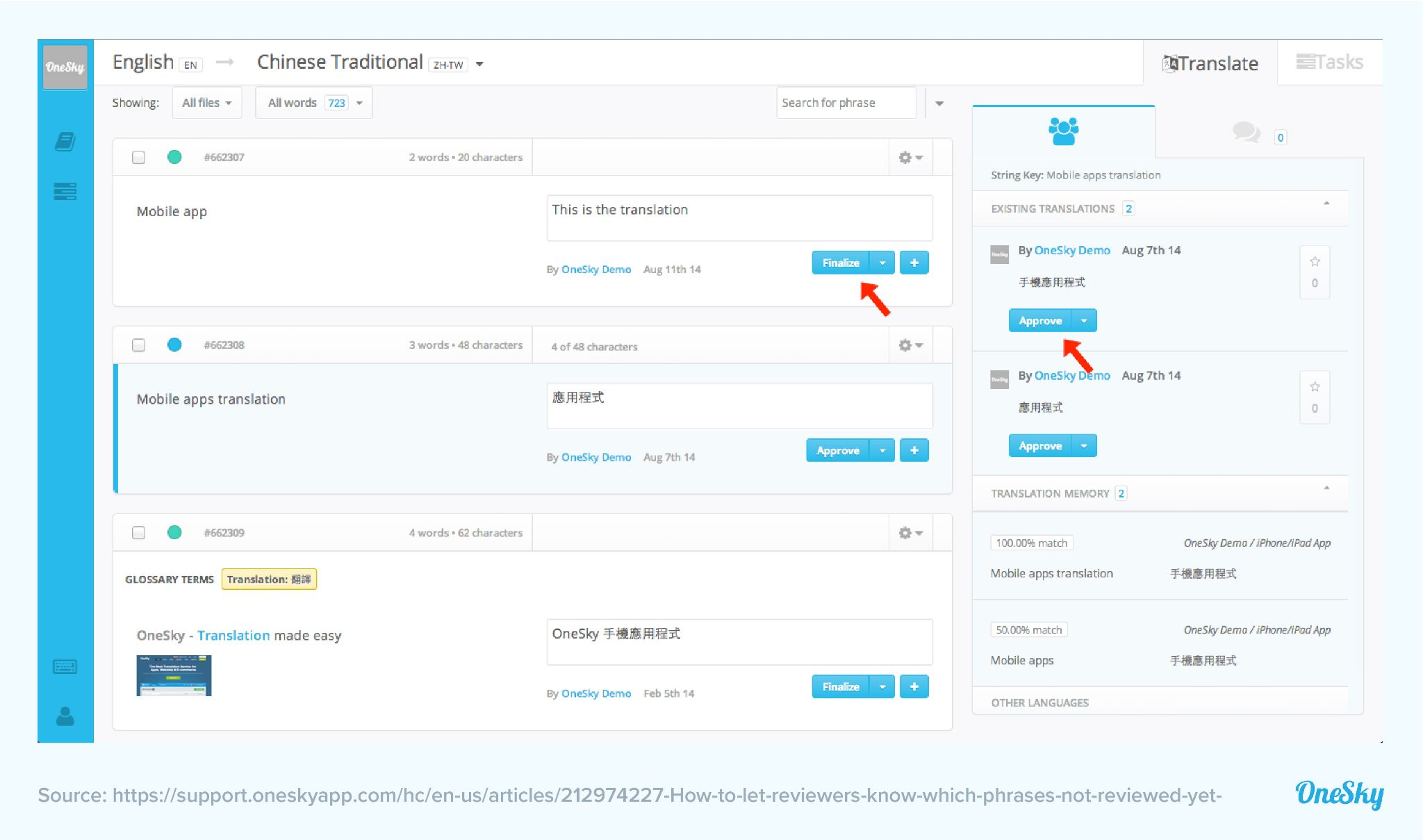
Task: Click the Search for phrase field
Action: click(x=846, y=103)
